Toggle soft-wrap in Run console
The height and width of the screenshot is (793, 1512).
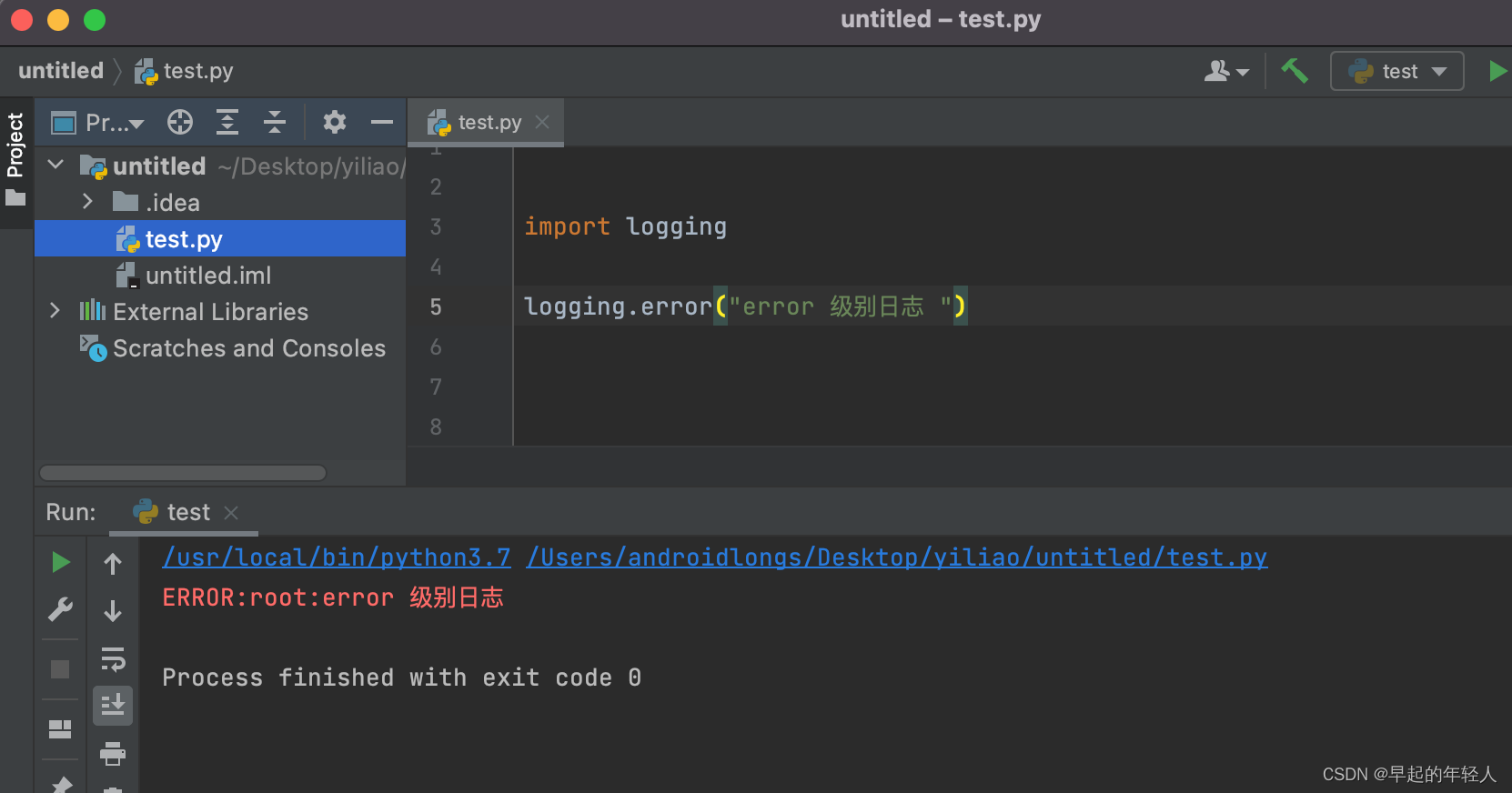click(113, 658)
